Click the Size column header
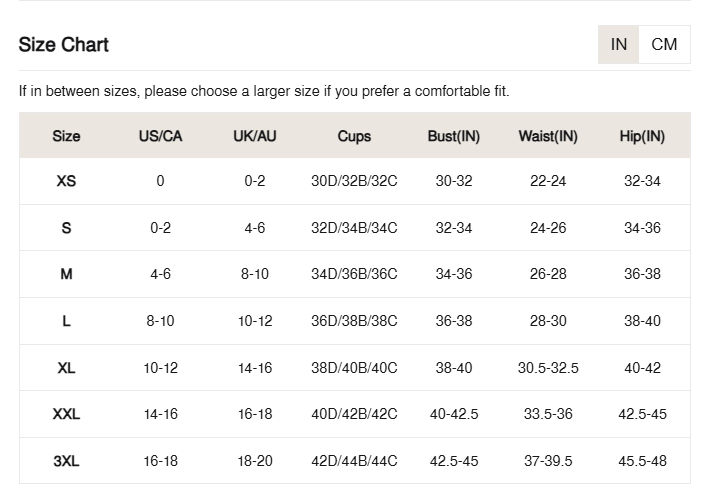The image size is (709, 490). click(66, 136)
